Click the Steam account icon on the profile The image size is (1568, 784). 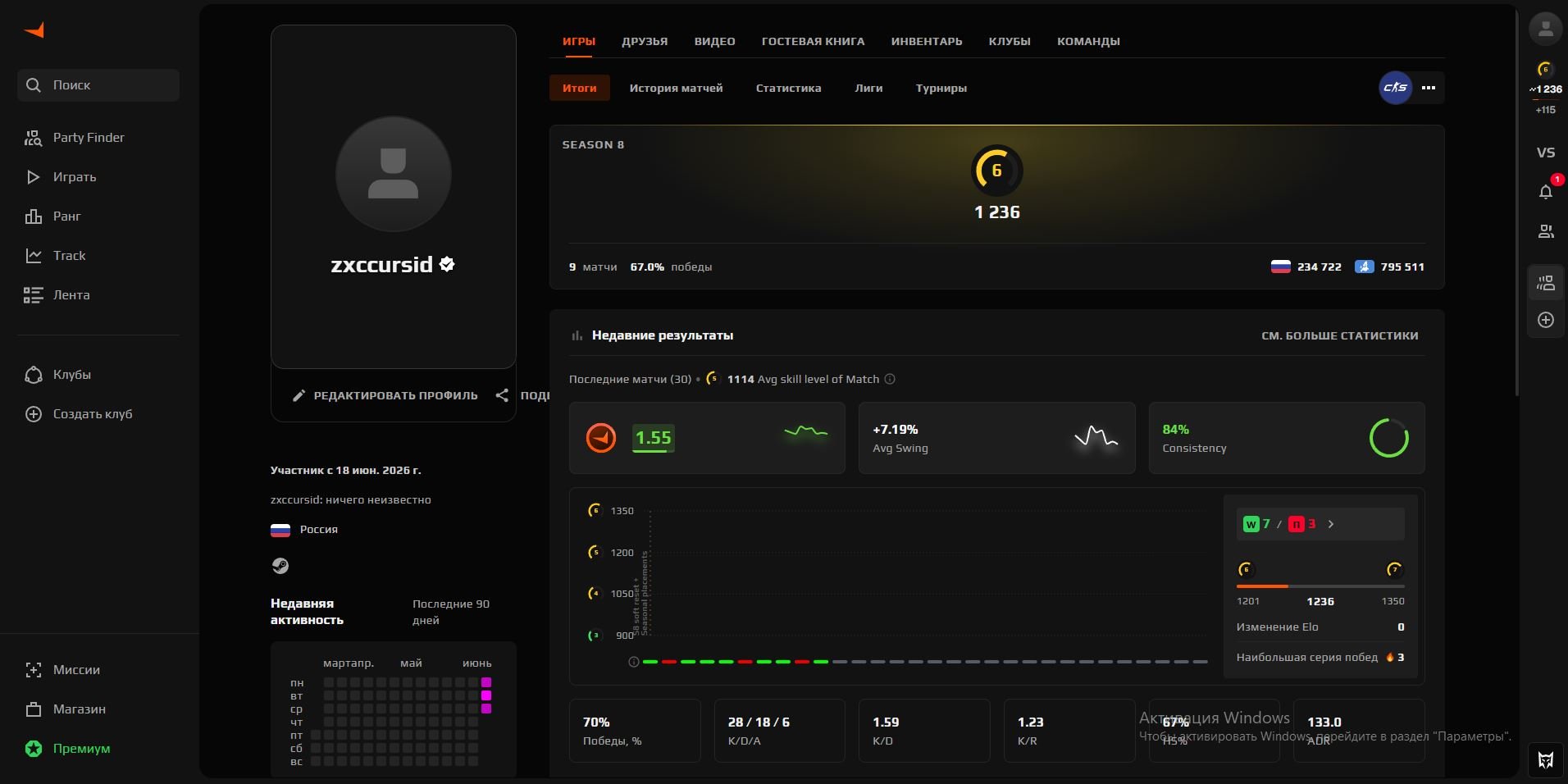point(280,566)
